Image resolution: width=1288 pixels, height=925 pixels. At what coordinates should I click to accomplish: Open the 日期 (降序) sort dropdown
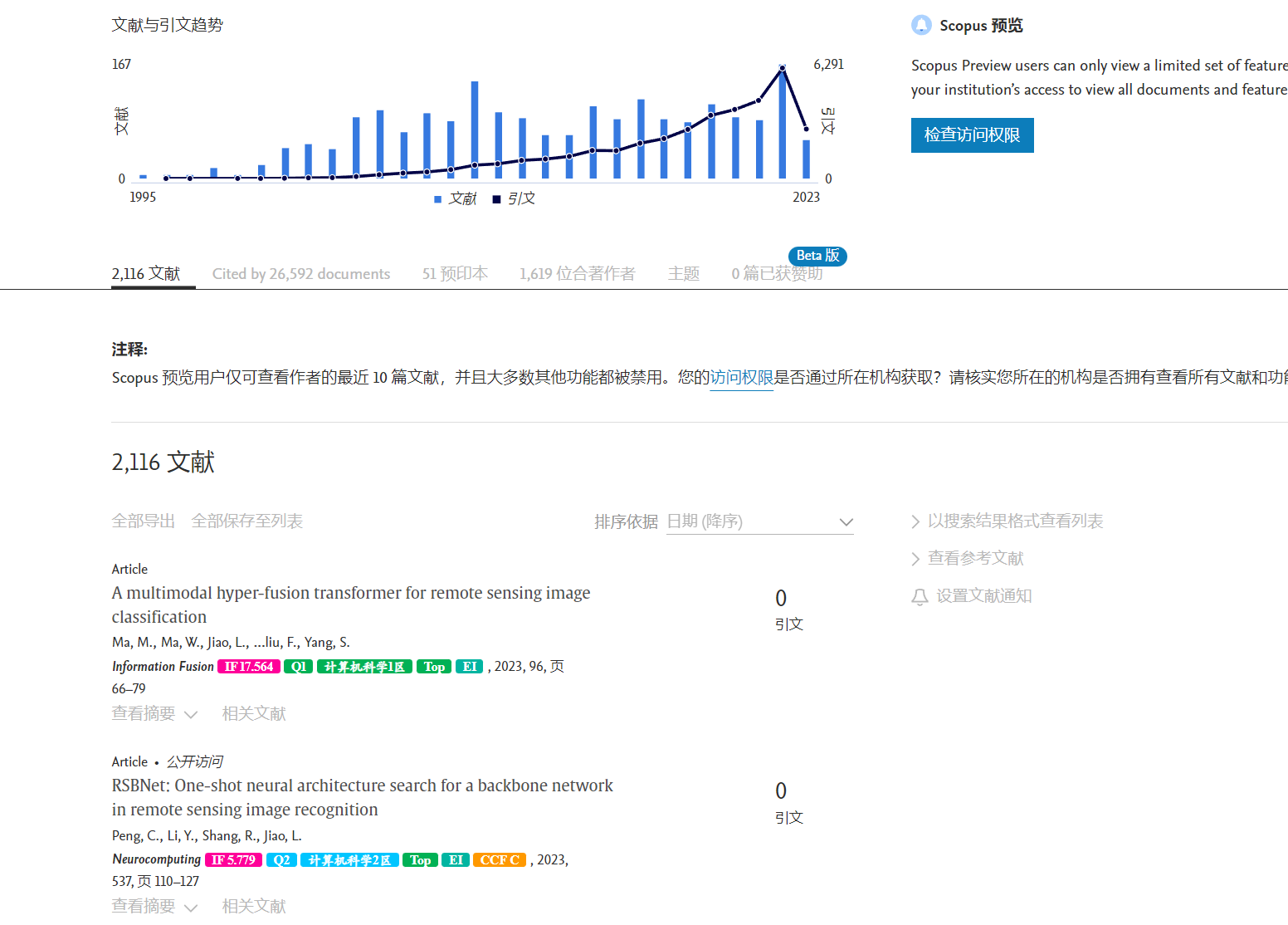(x=759, y=522)
